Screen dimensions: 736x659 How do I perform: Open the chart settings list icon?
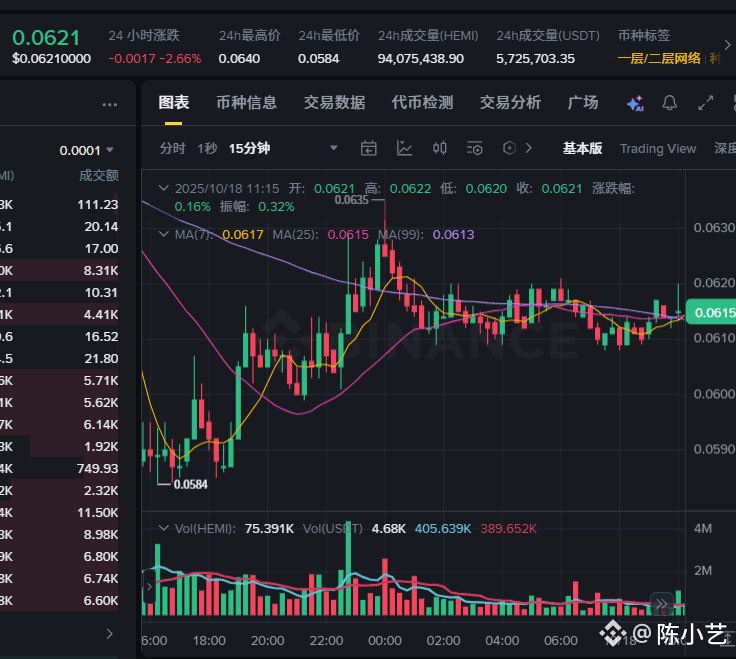point(475,148)
